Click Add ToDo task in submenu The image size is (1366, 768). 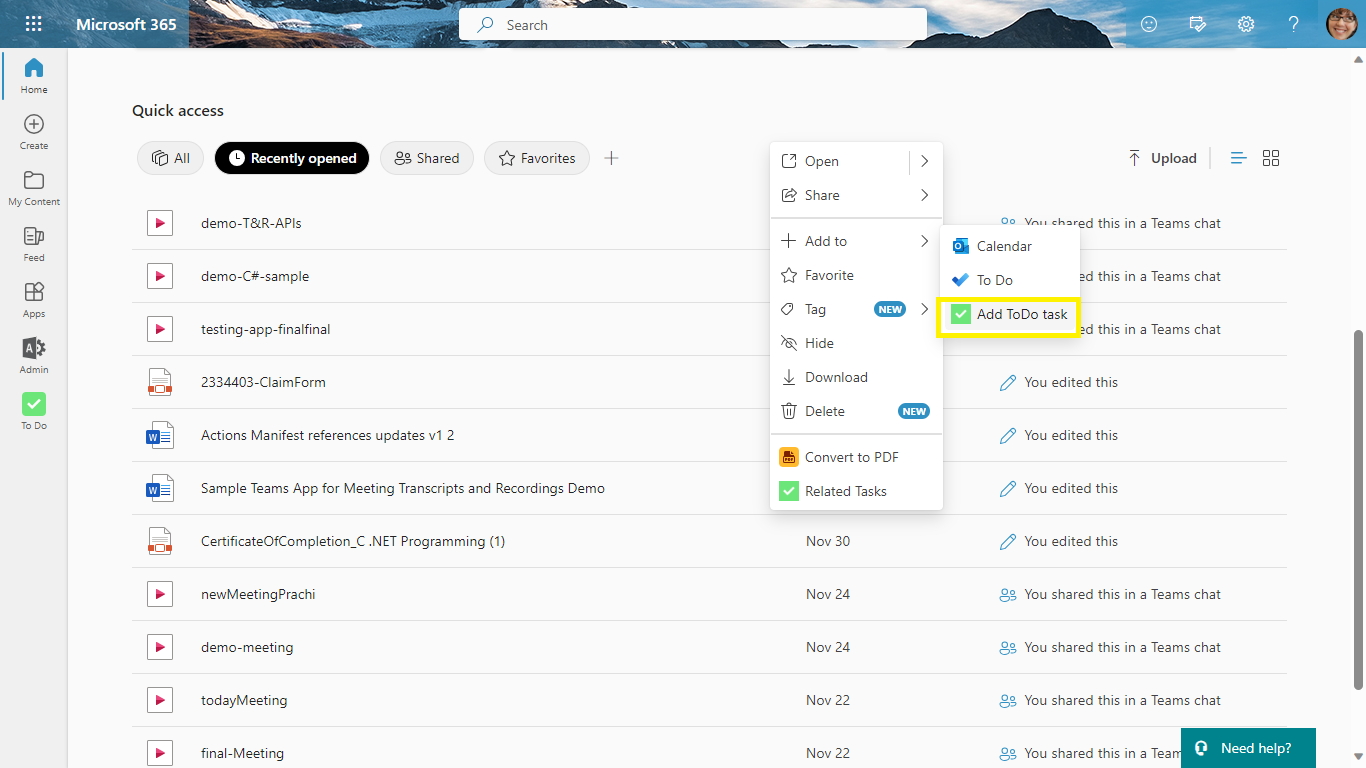1010,314
